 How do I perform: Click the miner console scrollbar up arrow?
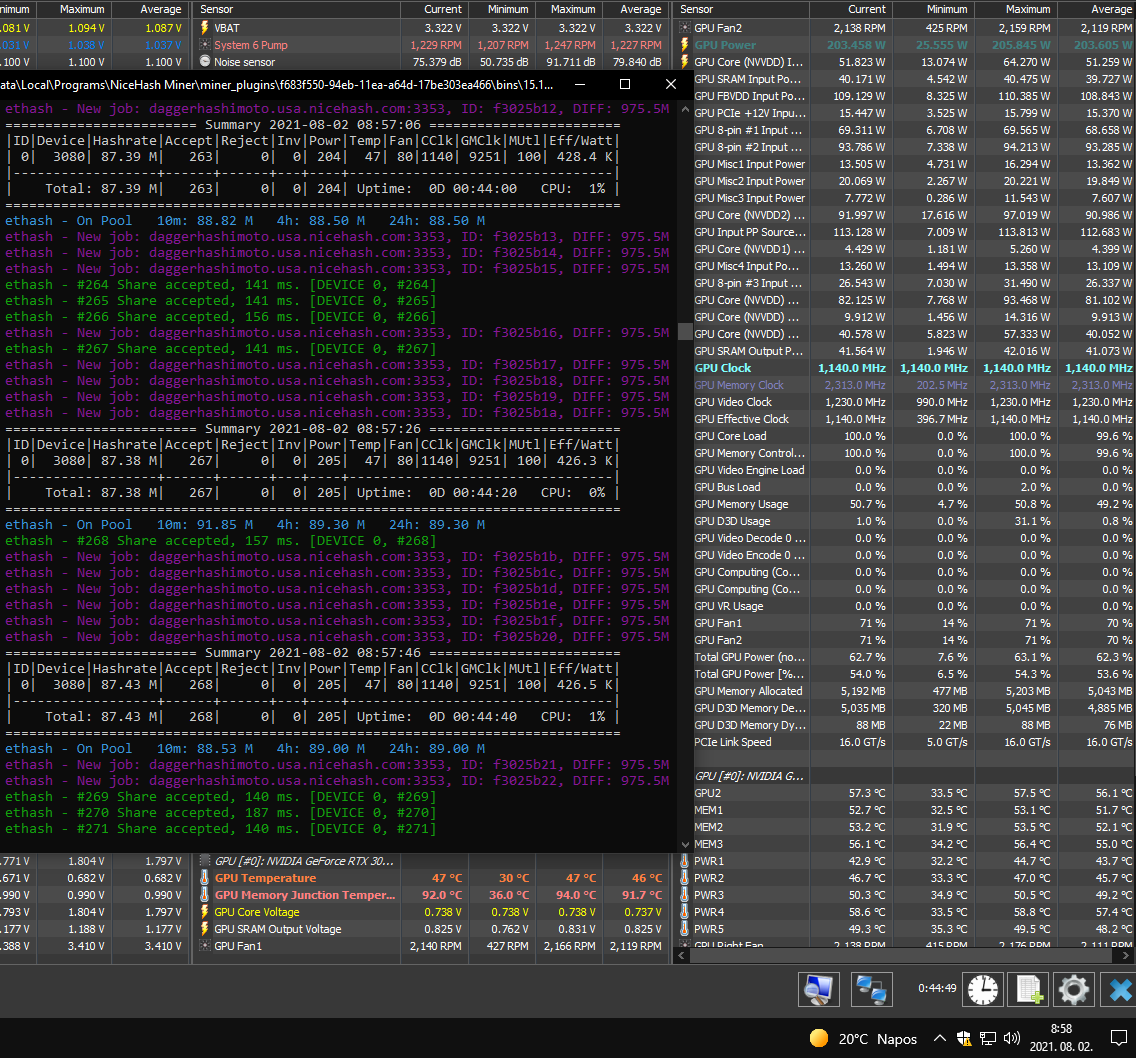point(685,109)
